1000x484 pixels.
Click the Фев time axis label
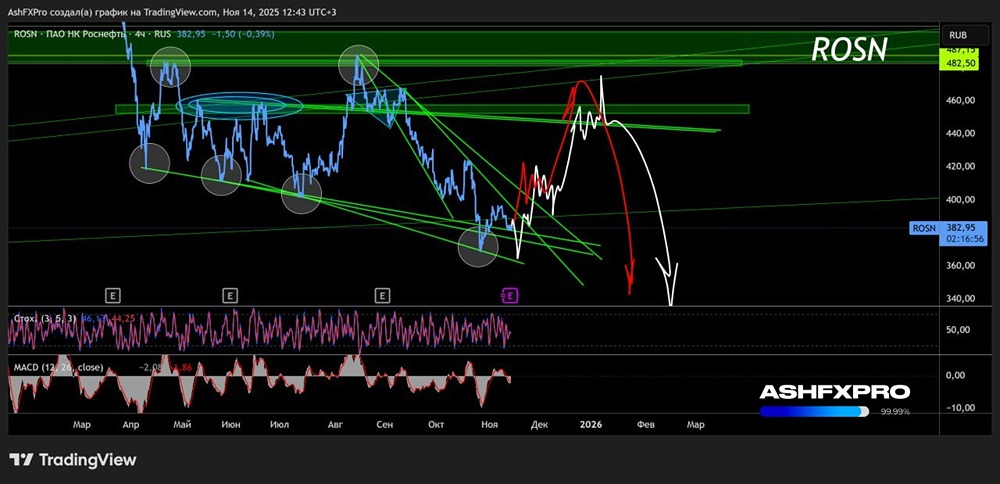(x=645, y=425)
